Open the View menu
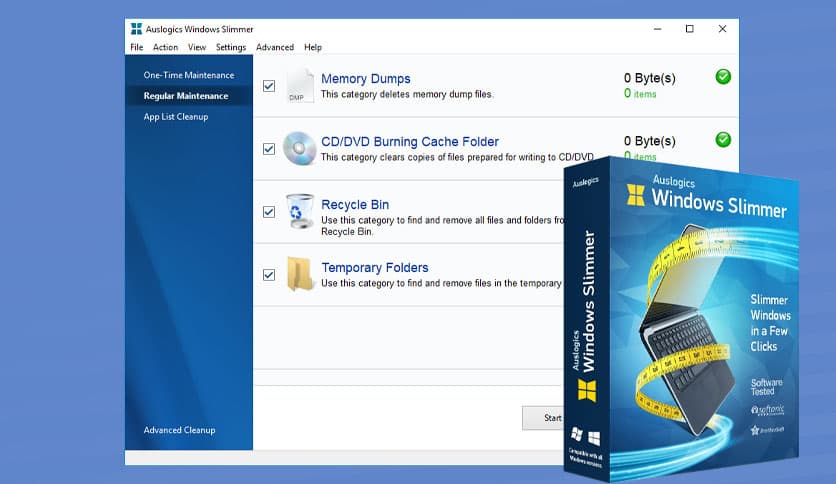The height and width of the screenshot is (484, 836). pos(197,47)
